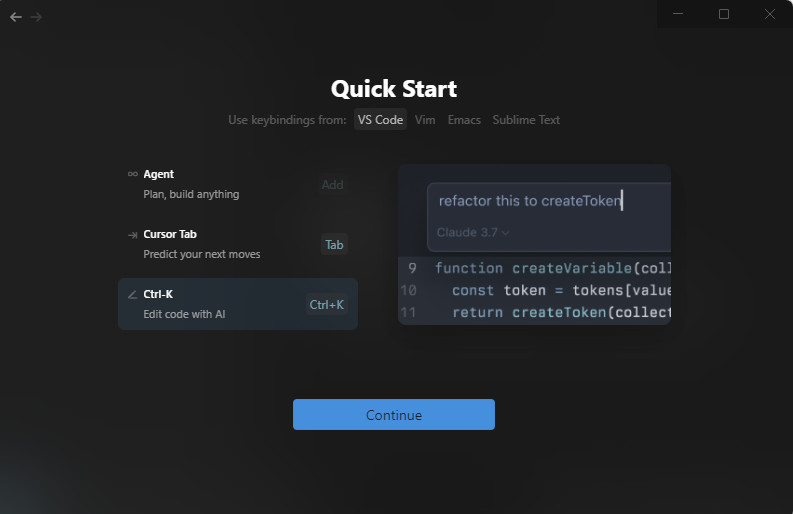Select the Ctrl-K feature item
Viewport: 793px width, 514px height.
[238, 304]
